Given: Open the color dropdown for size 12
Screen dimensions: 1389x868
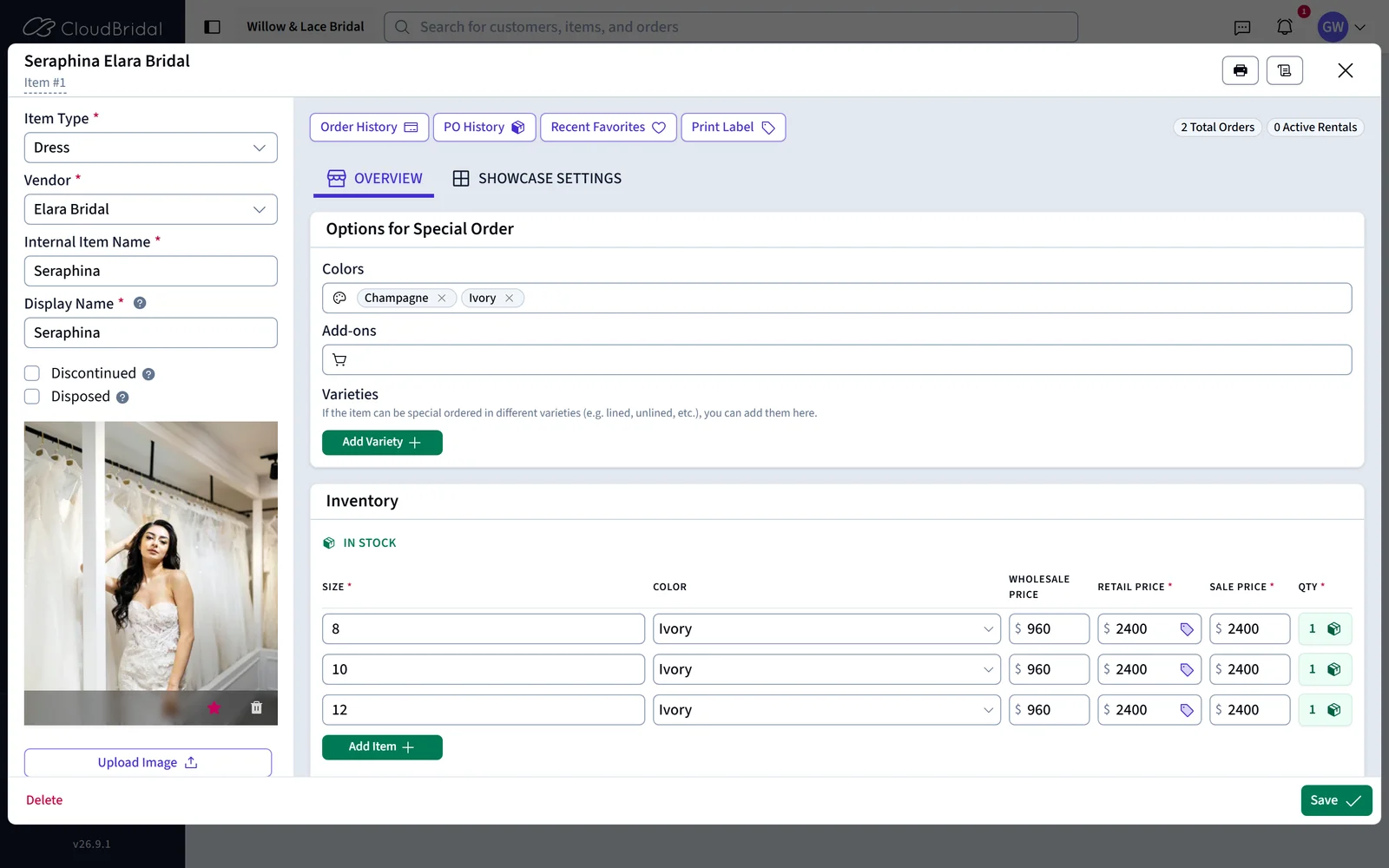Looking at the screenshot, I should [x=826, y=710].
